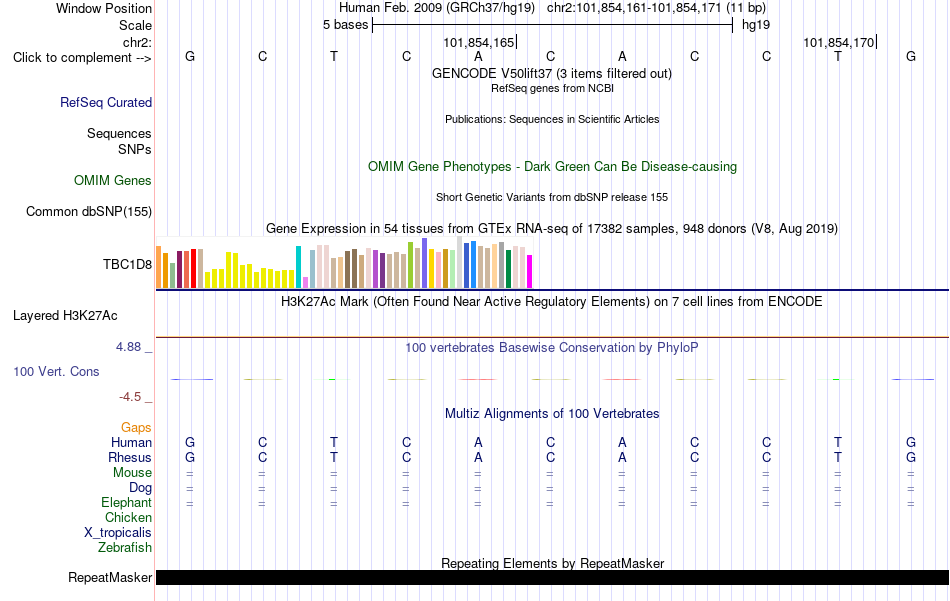Screen dimensions: 950x601
Task: Click the RefSeq Curated track label
Action: 106,102
